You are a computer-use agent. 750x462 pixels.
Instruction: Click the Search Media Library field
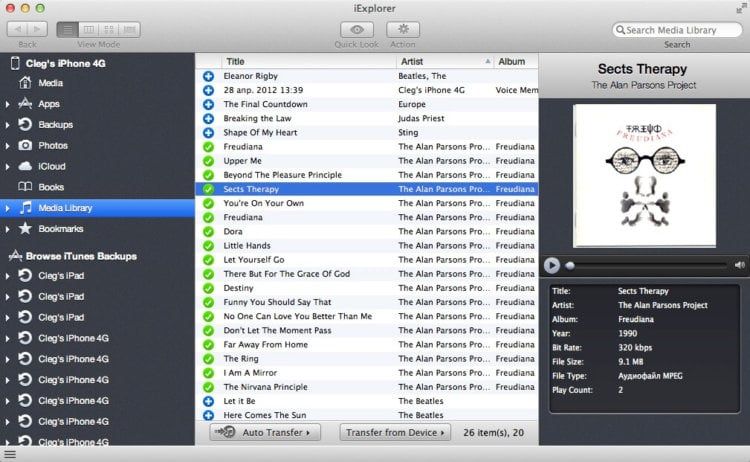(x=677, y=30)
